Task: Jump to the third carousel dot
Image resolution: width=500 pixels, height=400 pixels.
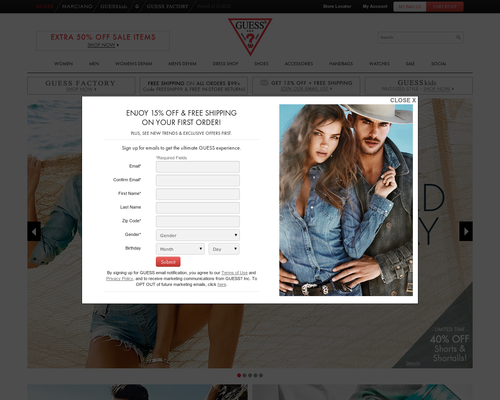Action: click(x=250, y=375)
